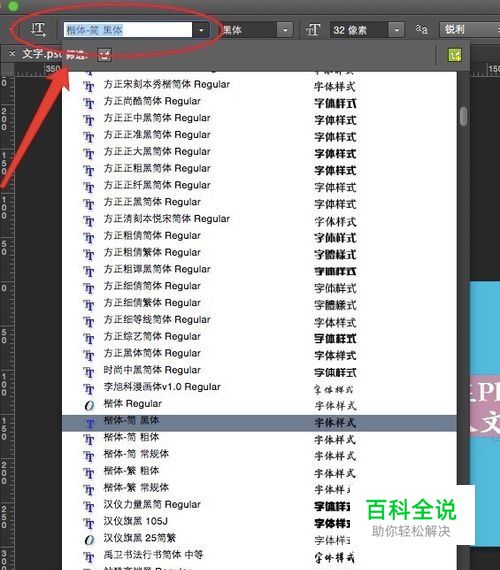Click the font size tT icon
Image resolution: width=500 pixels, height=570 pixels.
coord(313,30)
